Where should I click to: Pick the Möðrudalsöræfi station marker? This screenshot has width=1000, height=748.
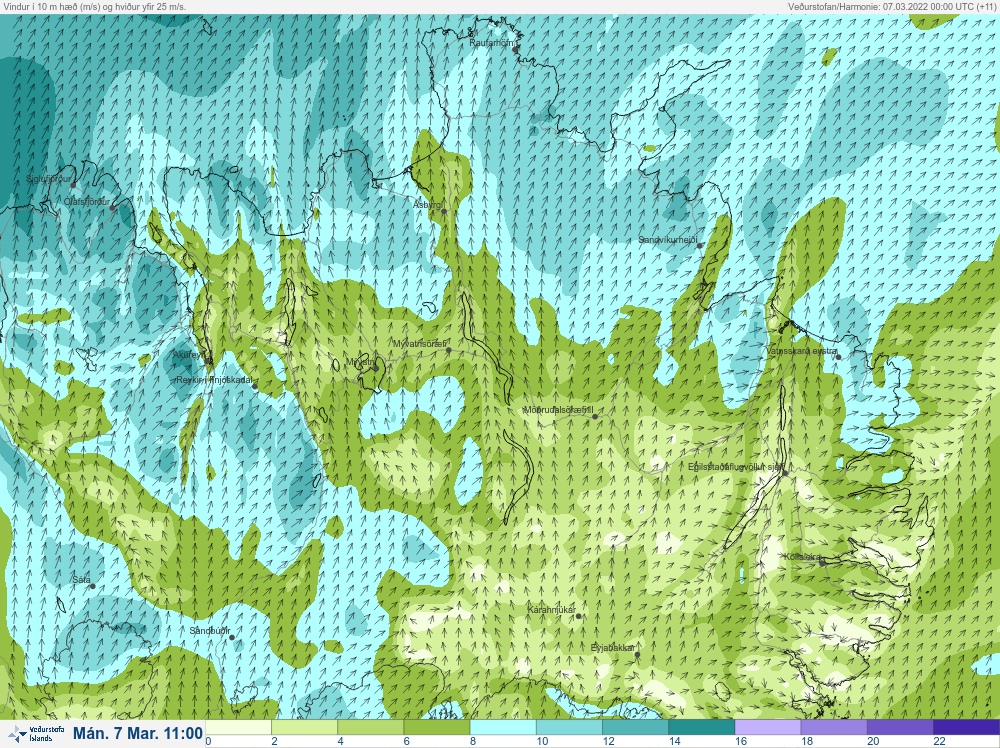pos(595,416)
